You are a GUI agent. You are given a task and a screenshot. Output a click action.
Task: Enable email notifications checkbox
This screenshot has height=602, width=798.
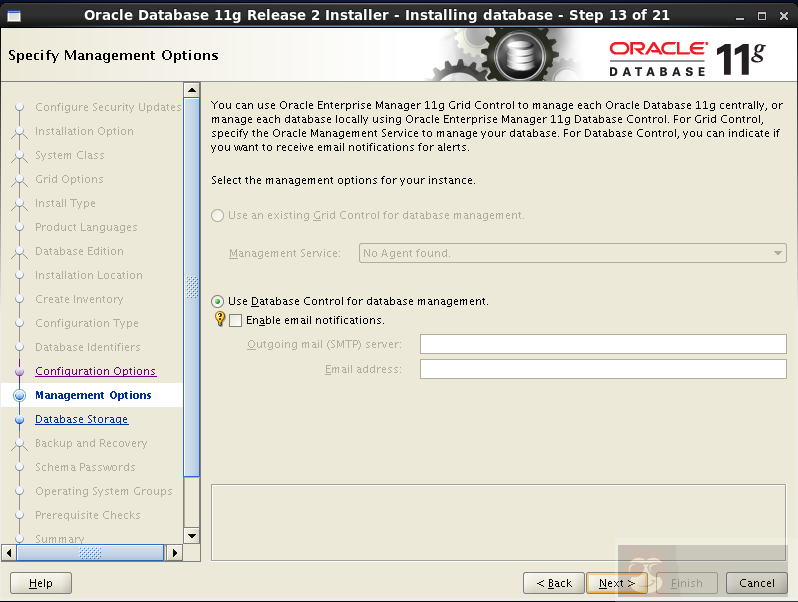pyautogui.click(x=236, y=321)
